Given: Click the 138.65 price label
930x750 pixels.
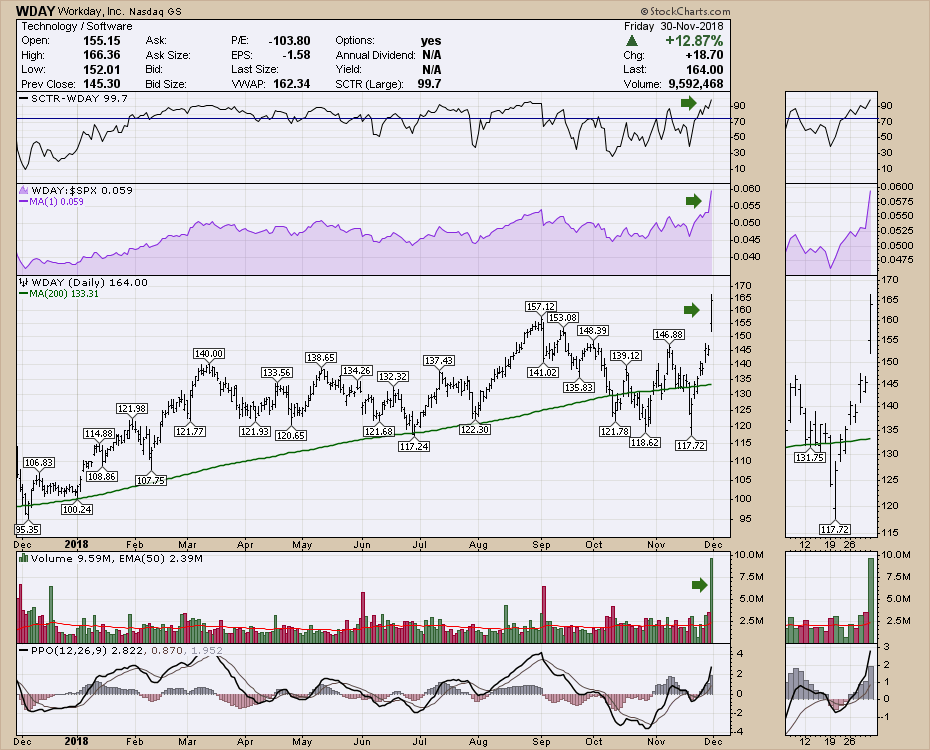Looking at the screenshot, I should click(321, 358).
